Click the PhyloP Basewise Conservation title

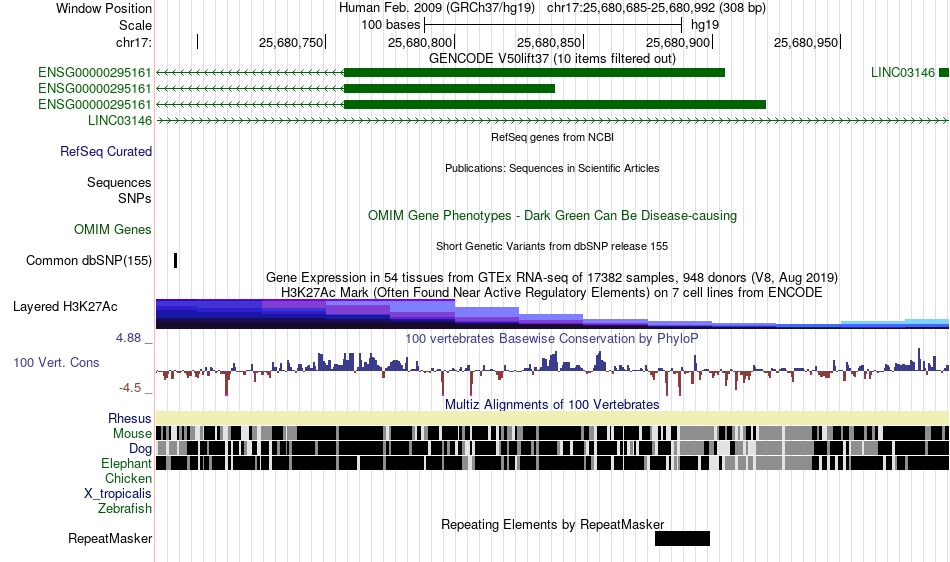tap(552, 339)
